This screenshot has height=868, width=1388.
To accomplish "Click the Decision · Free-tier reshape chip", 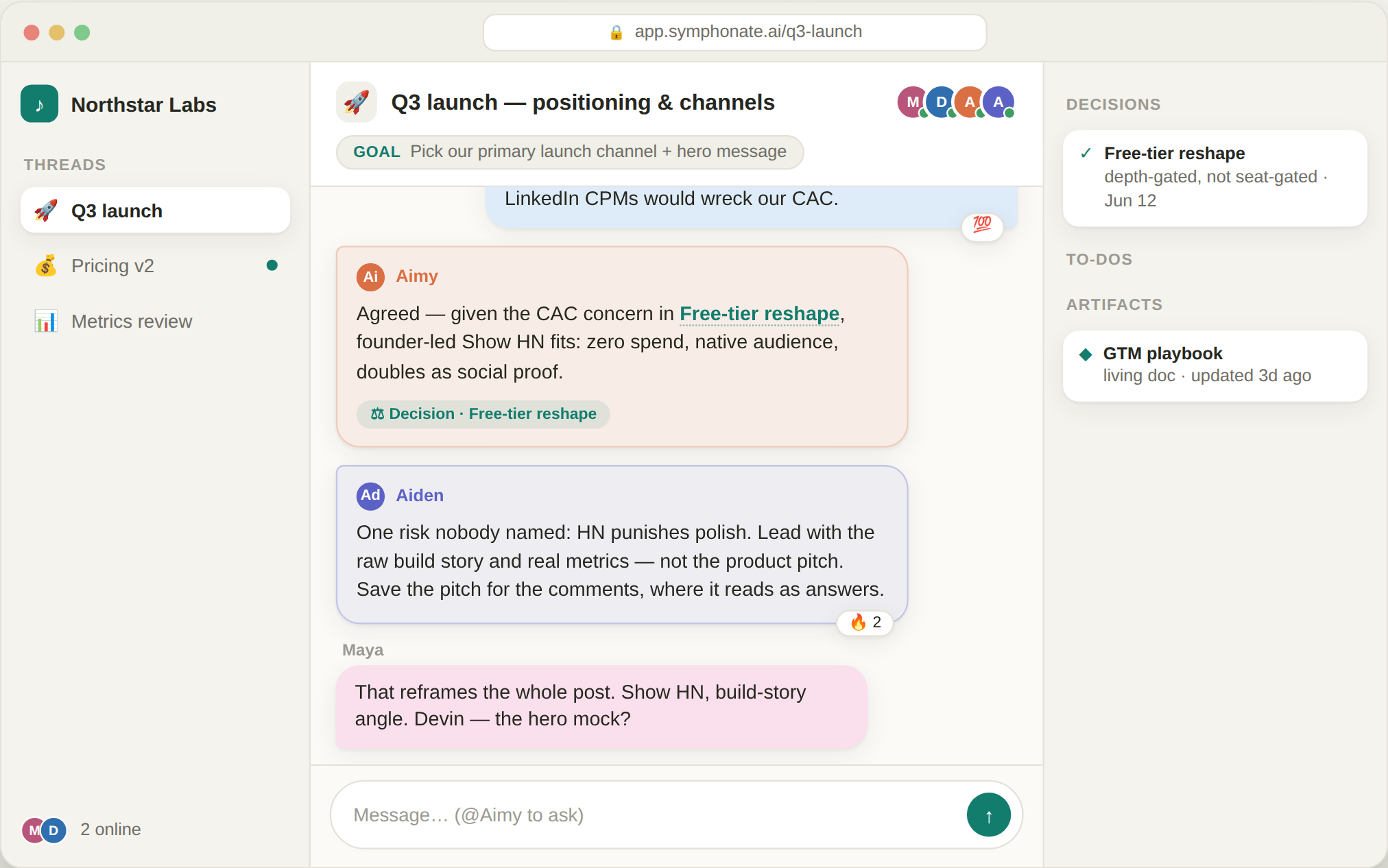I will pos(483,414).
